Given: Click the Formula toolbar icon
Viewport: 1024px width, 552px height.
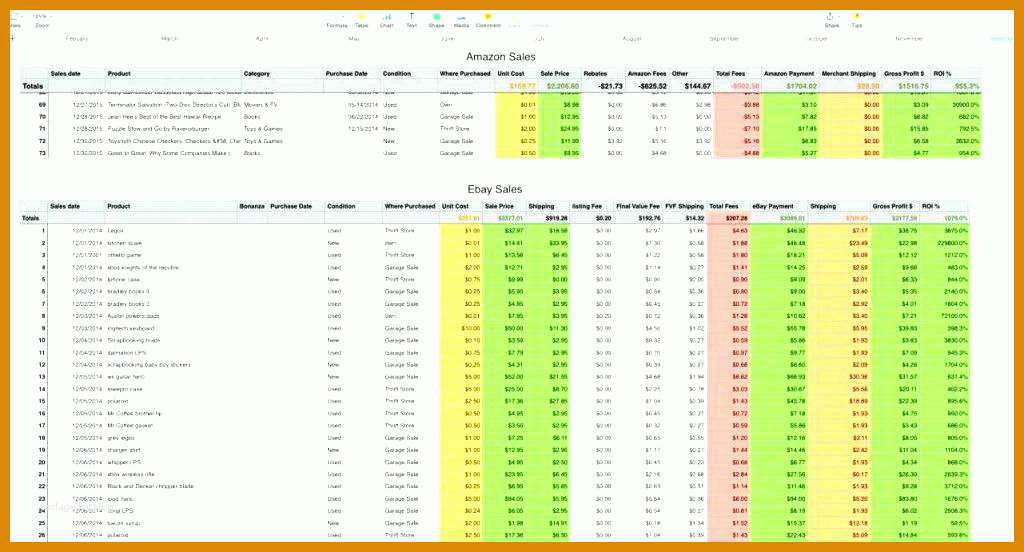Looking at the screenshot, I should coord(336,20).
